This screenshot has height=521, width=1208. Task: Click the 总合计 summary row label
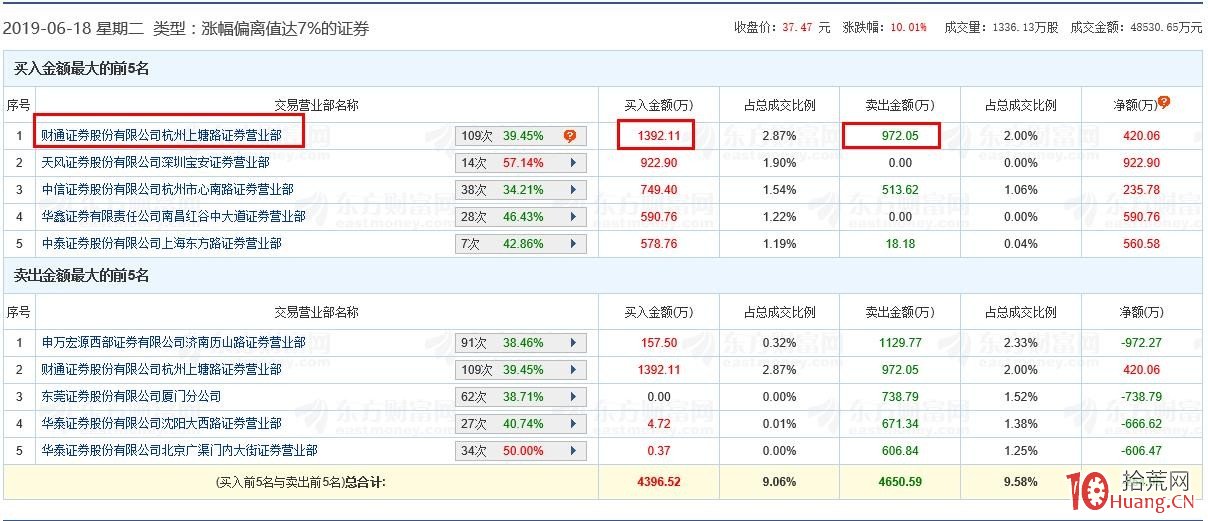[300, 482]
